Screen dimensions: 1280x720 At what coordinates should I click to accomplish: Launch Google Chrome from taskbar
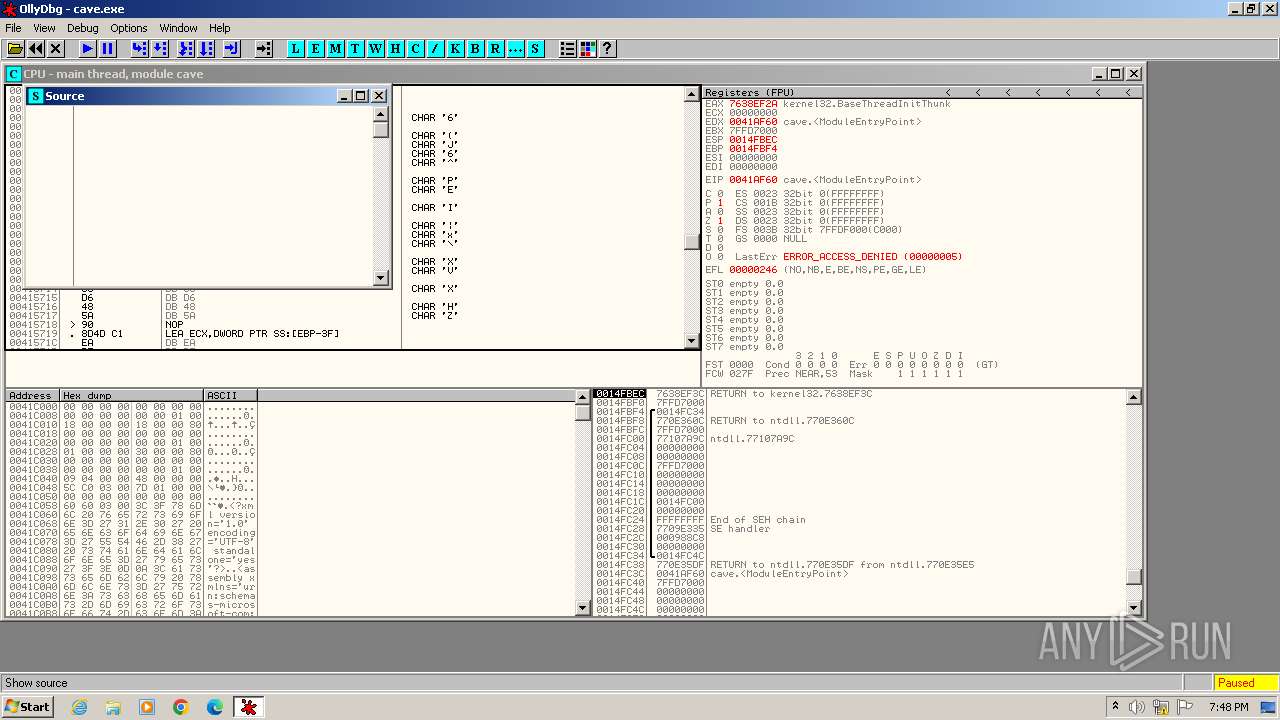pos(181,707)
